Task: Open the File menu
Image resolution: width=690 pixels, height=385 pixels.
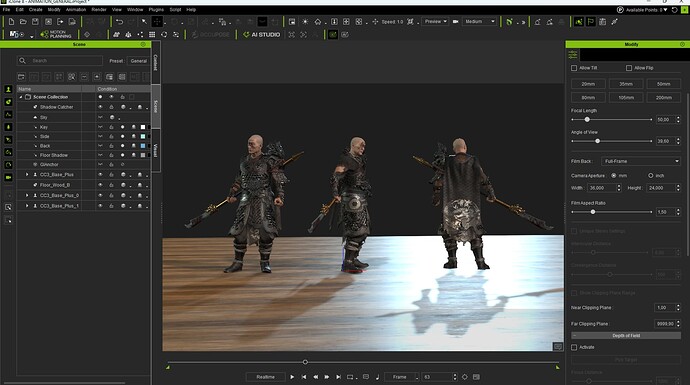Action: 7,10
